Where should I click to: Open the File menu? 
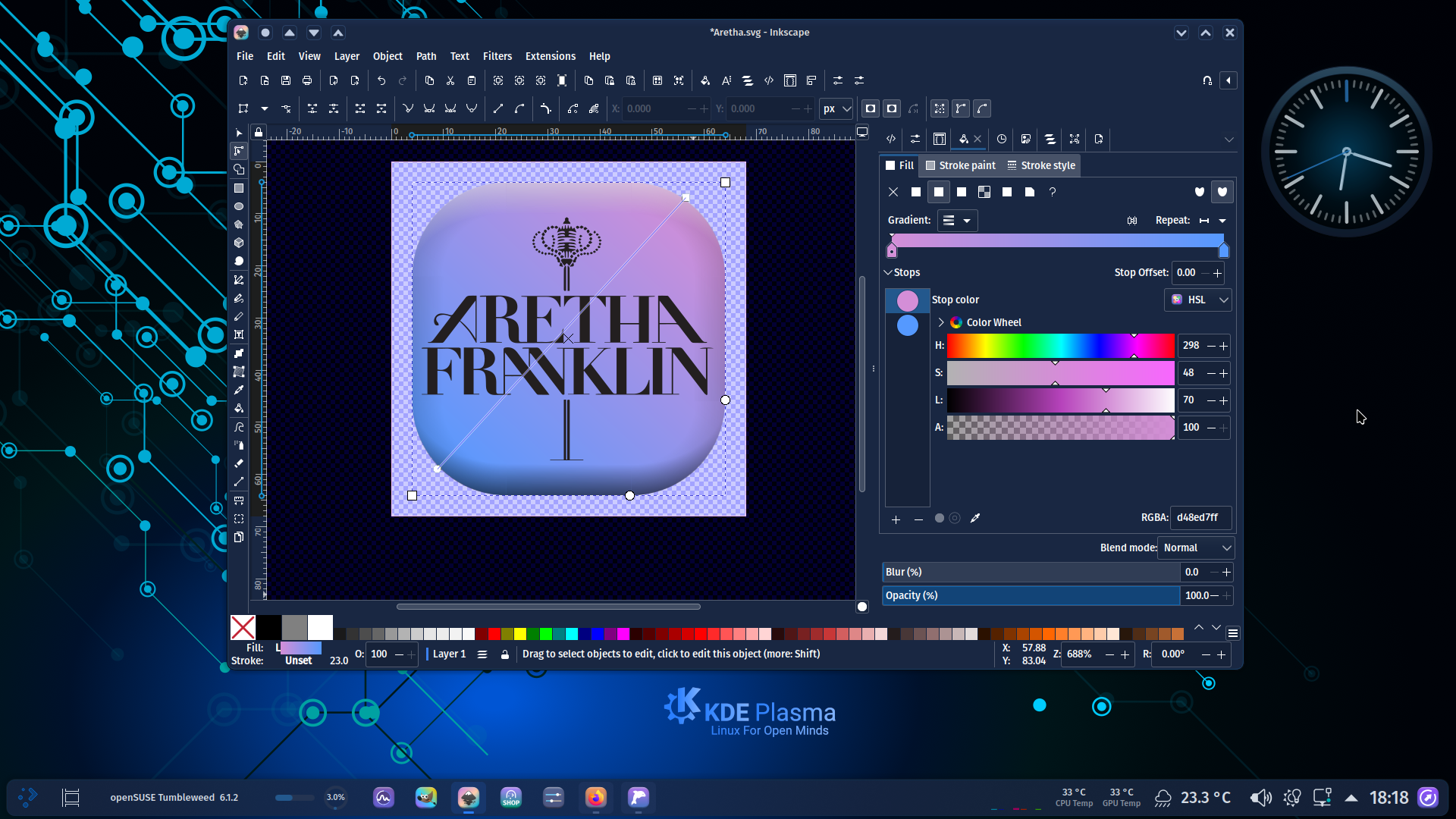pyautogui.click(x=245, y=56)
